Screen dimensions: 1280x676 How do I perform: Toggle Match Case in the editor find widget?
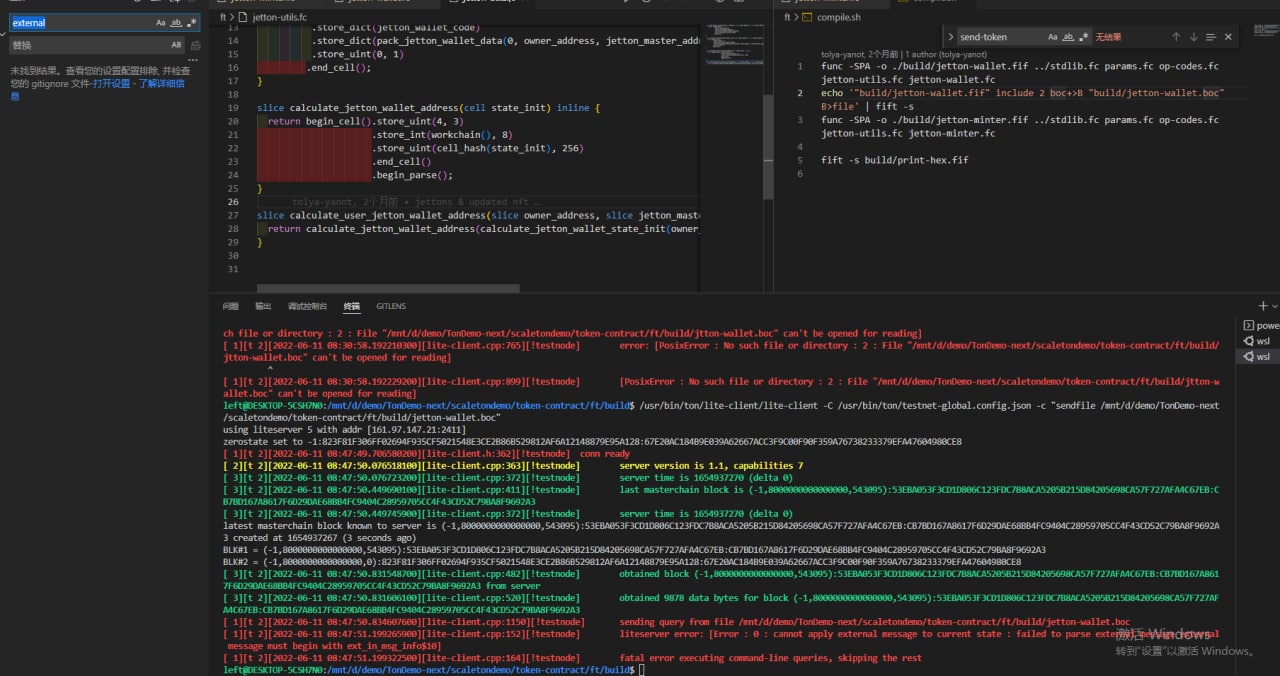click(1053, 37)
